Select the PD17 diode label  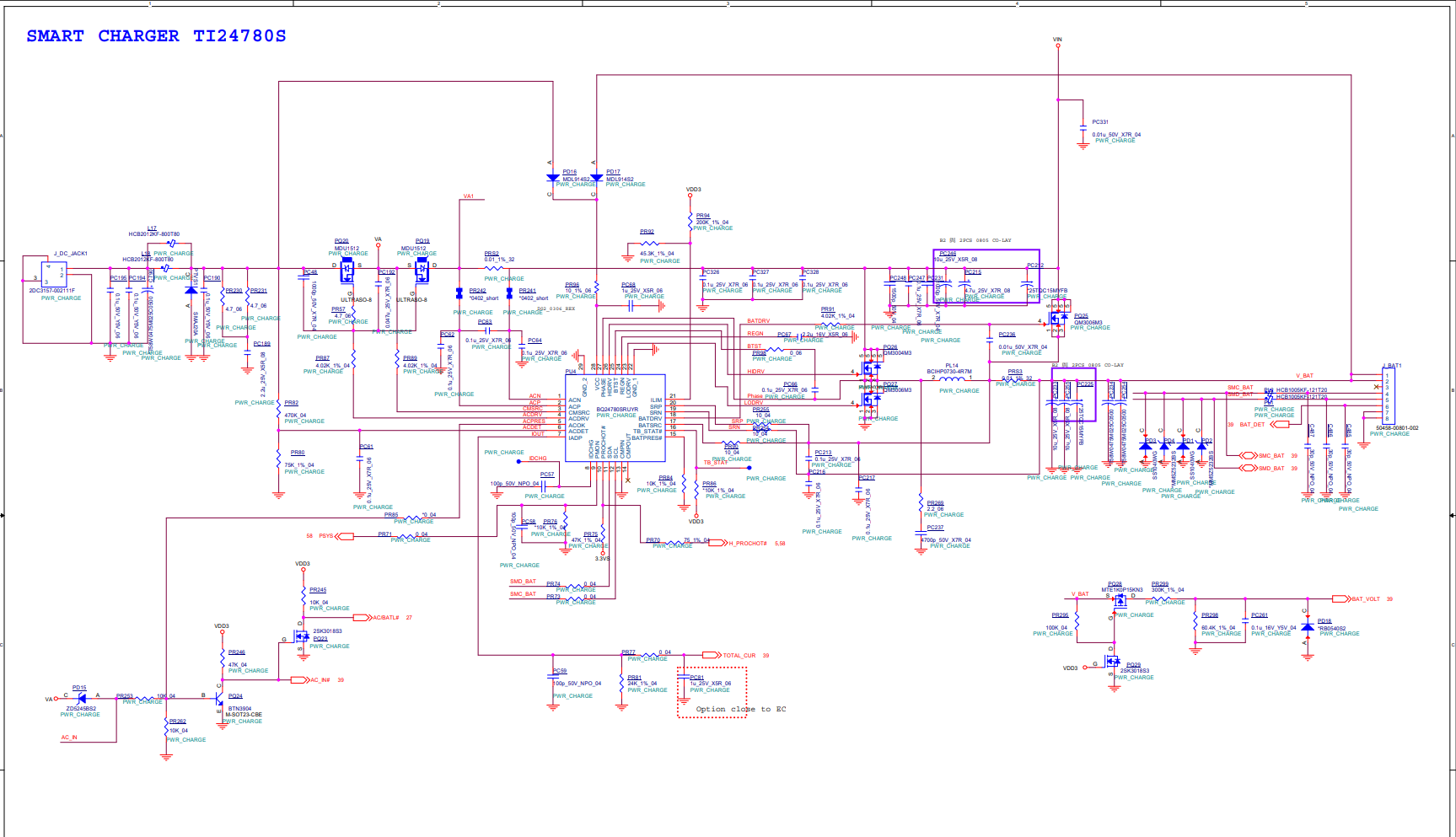(613, 172)
